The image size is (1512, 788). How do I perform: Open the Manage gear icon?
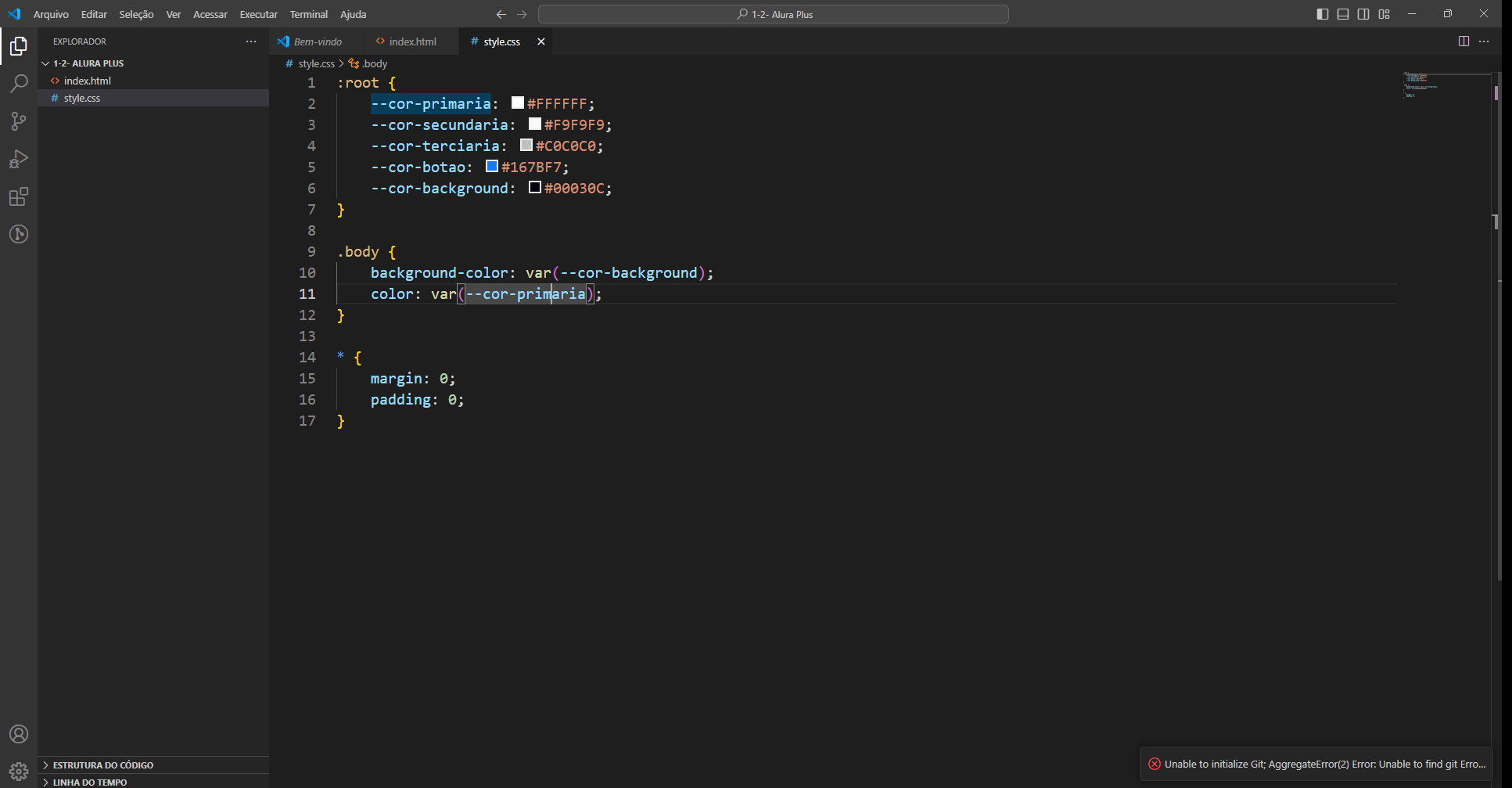click(x=19, y=772)
